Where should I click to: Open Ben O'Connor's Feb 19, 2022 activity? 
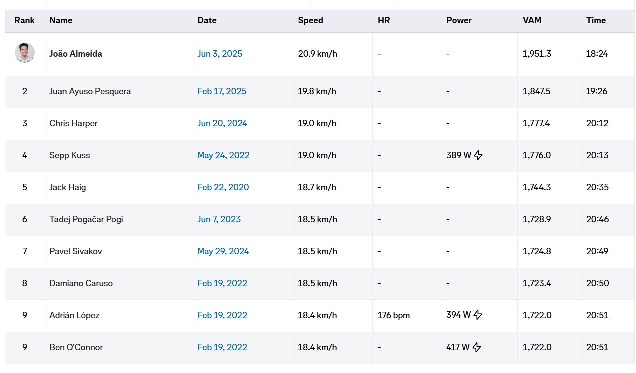click(x=222, y=347)
